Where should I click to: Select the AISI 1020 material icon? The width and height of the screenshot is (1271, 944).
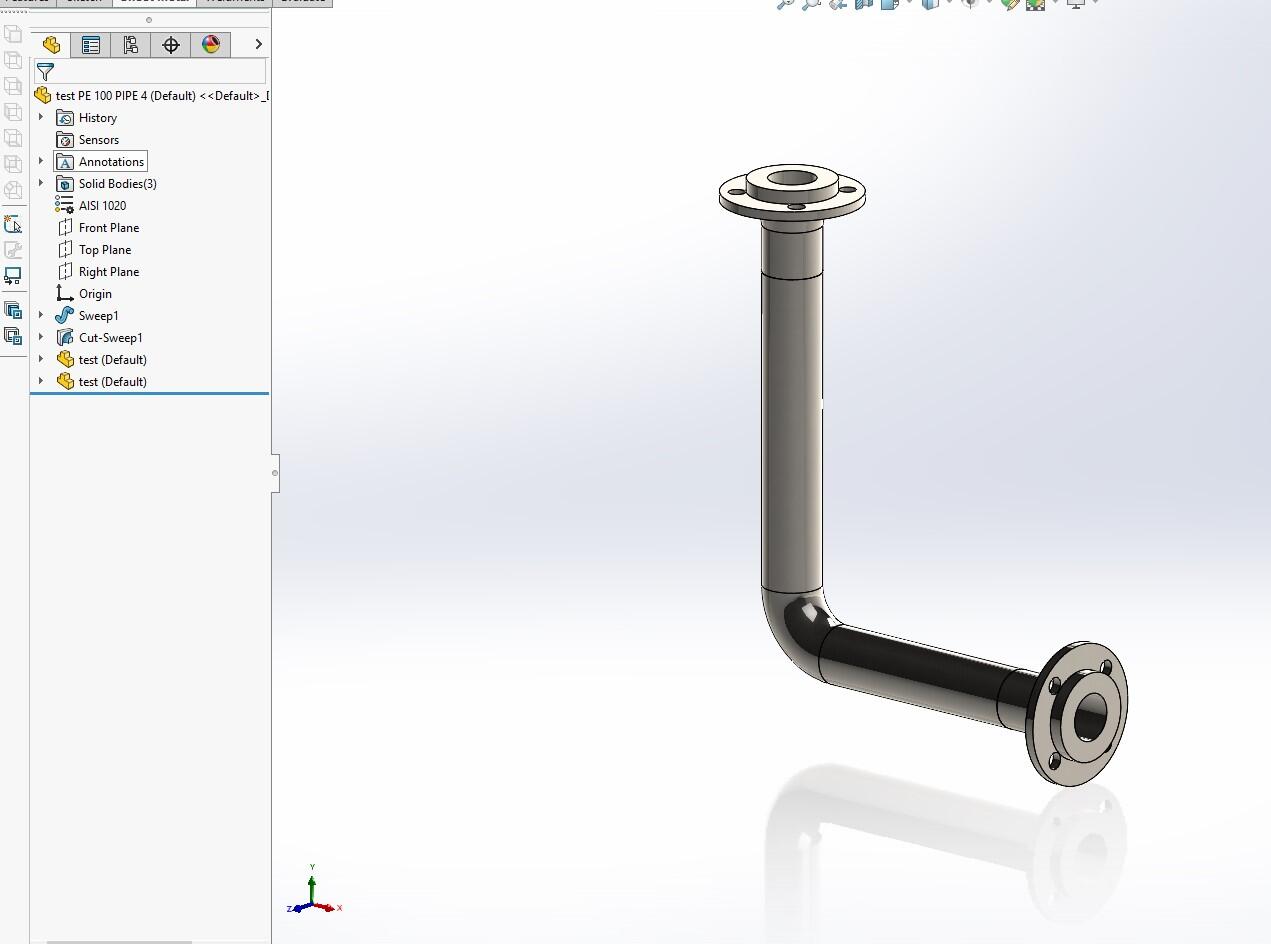(x=65, y=205)
